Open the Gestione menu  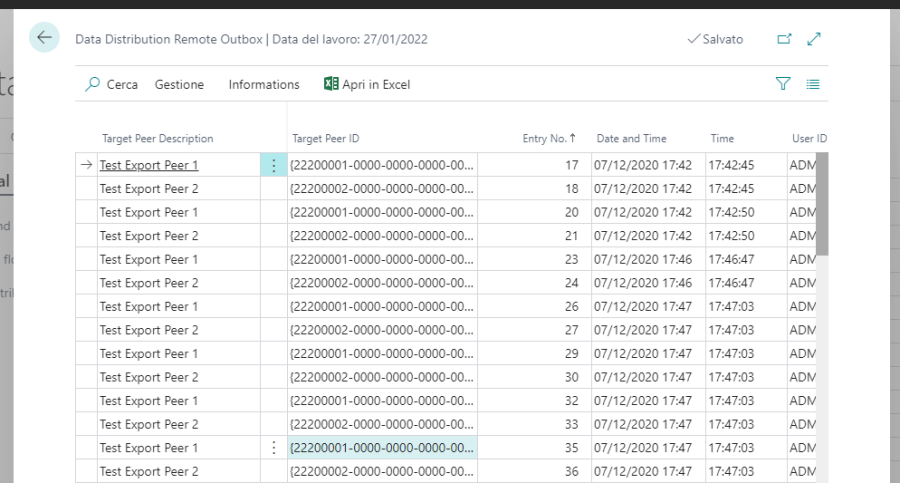click(x=179, y=85)
